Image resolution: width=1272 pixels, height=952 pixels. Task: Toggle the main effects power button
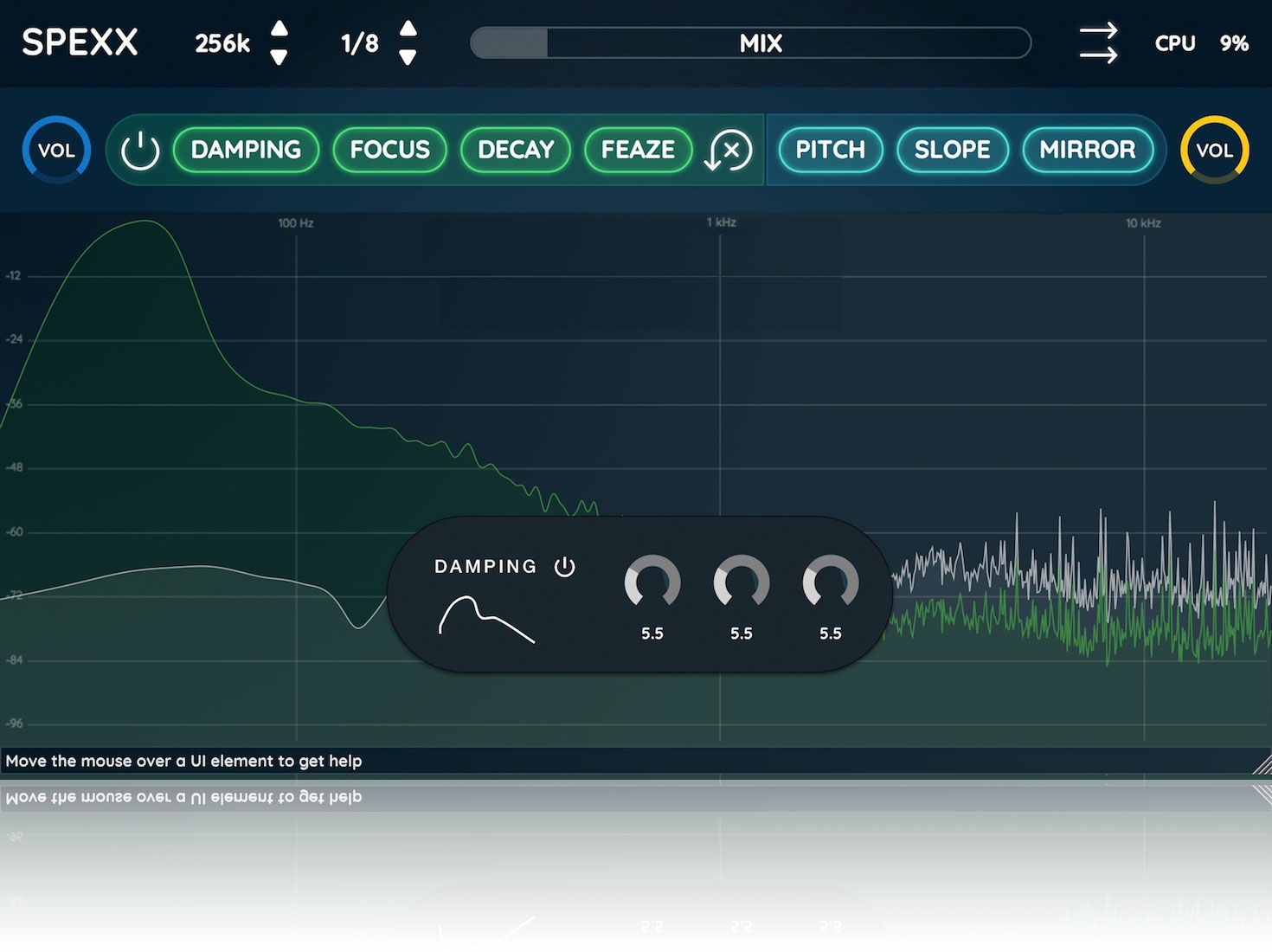point(140,151)
